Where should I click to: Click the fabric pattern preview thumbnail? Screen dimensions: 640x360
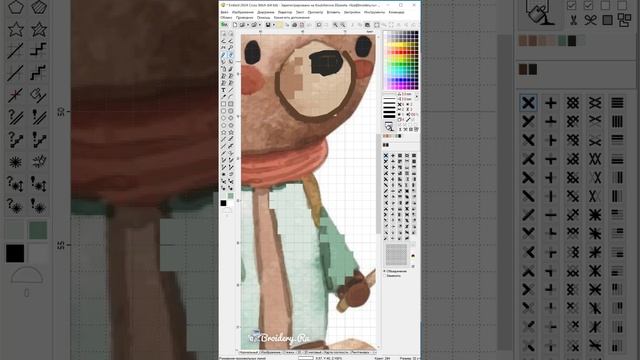(x=396, y=255)
